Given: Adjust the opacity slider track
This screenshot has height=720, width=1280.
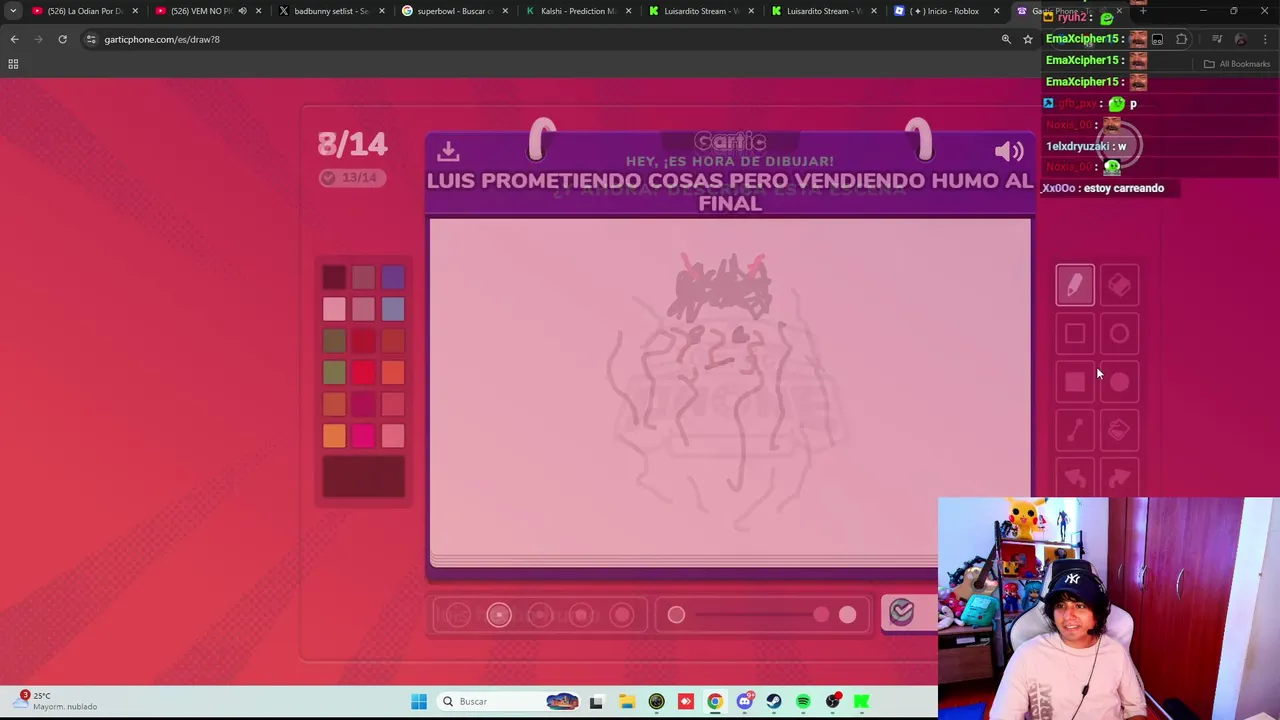Looking at the screenshot, I should 762,615.
